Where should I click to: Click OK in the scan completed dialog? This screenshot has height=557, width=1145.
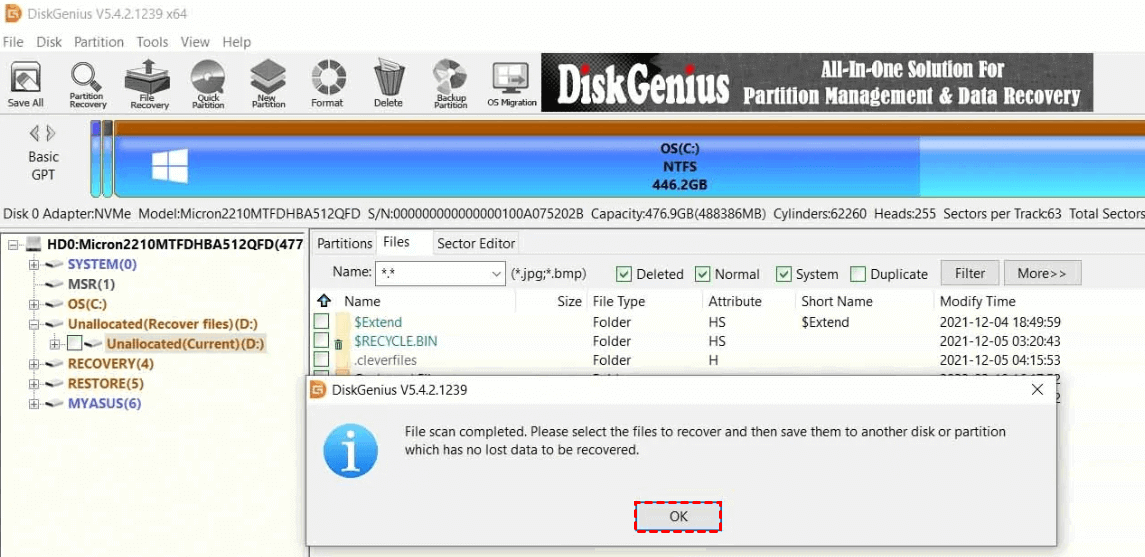point(678,516)
